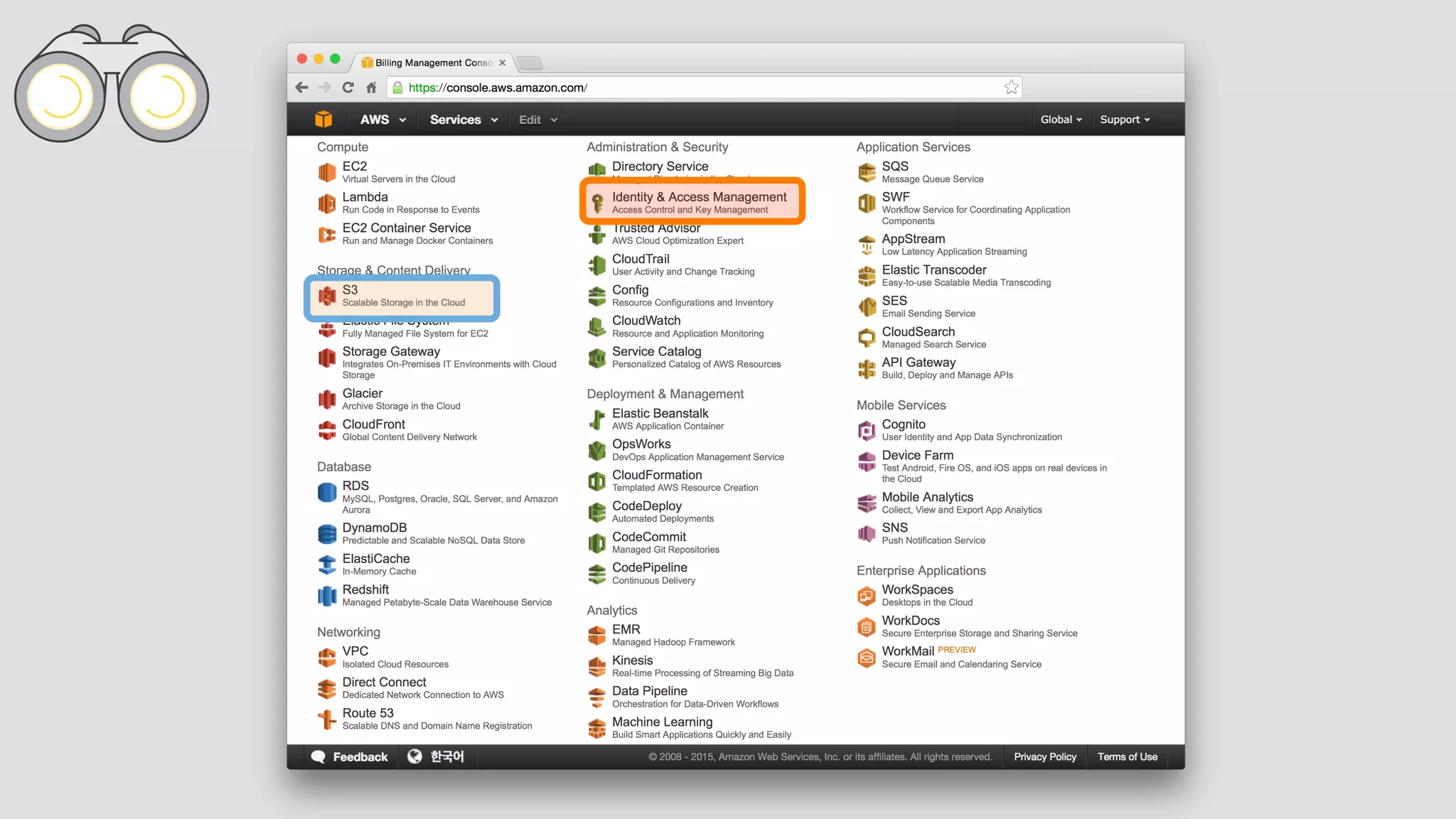Click the EC2 service icon
This screenshot has width=1456, height=819.
[326, 172]
